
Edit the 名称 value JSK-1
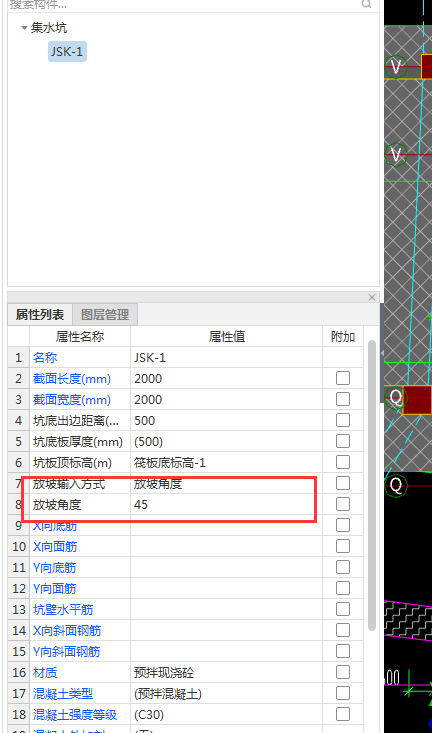[x=226, y=358]
